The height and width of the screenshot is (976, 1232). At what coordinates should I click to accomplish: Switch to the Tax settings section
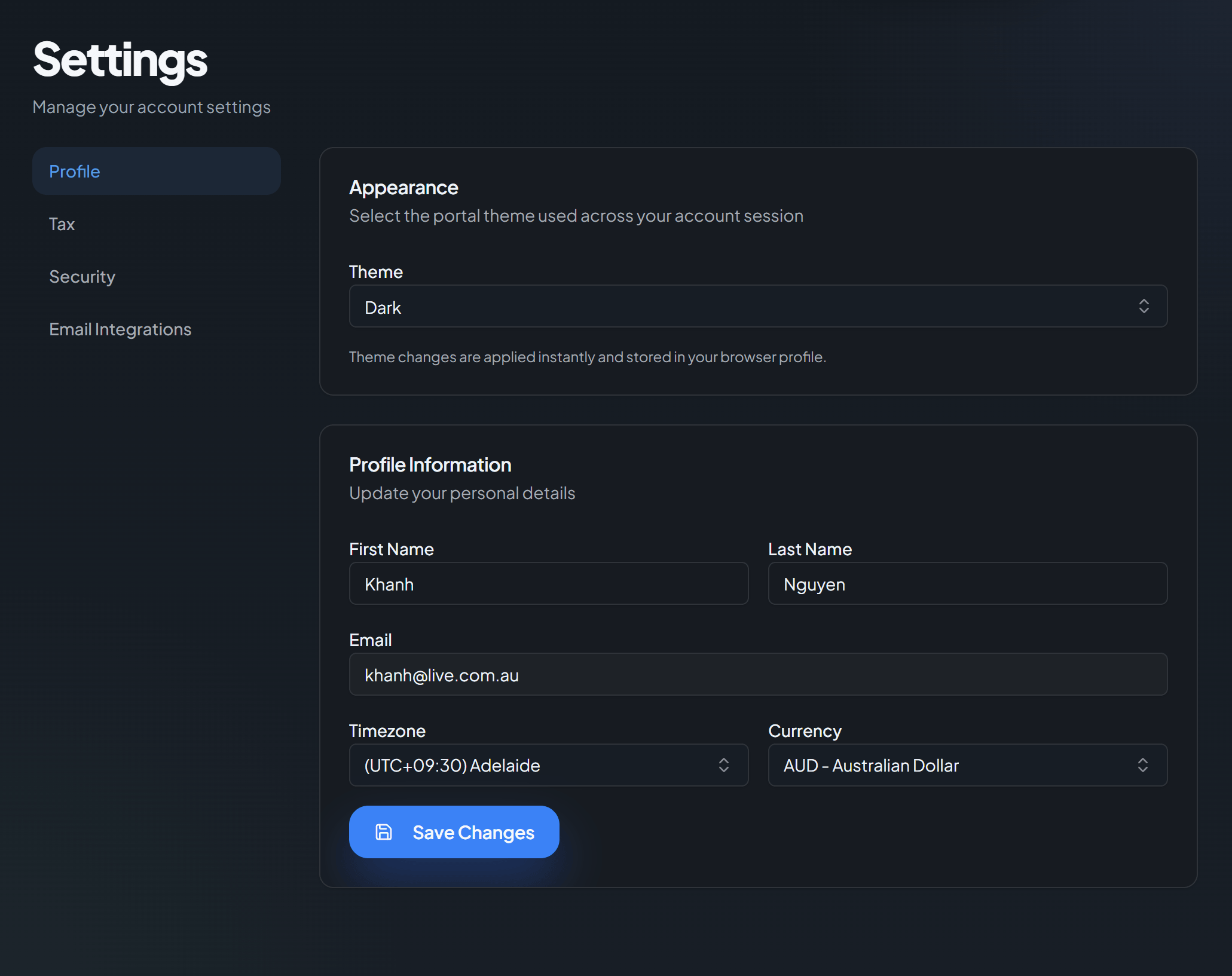coord(62,224)
